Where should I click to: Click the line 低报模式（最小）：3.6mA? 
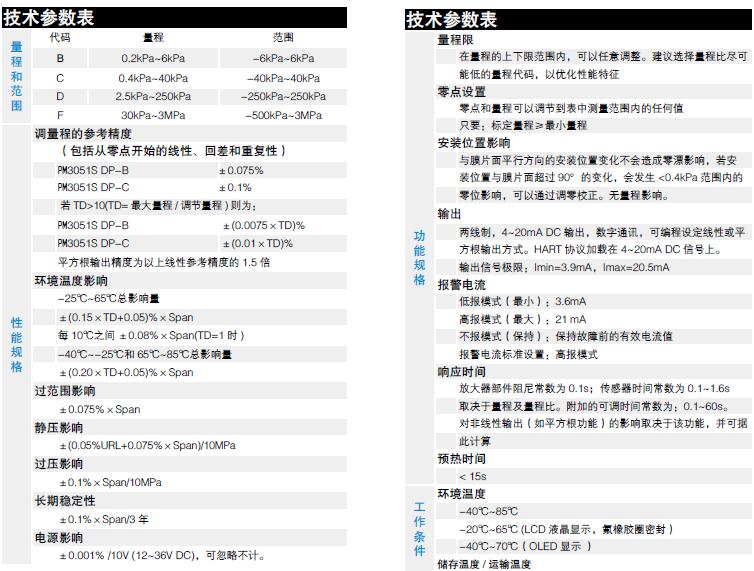[523, 302]
